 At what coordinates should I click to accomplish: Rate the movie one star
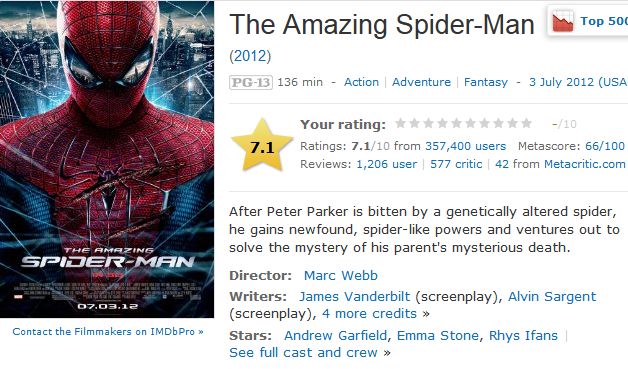pos(400,123)
